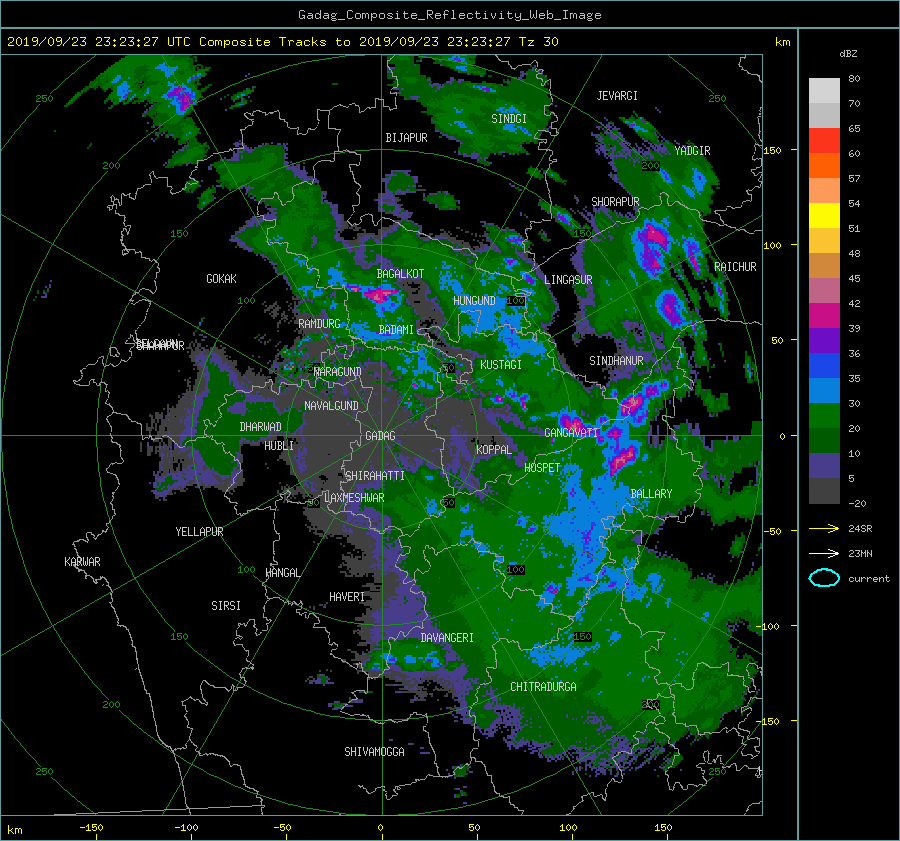The height and width of the screenshot is (841, 900).
Task: Select the magenta 39 dBZ legend swatch
Action: click(824, 315)
